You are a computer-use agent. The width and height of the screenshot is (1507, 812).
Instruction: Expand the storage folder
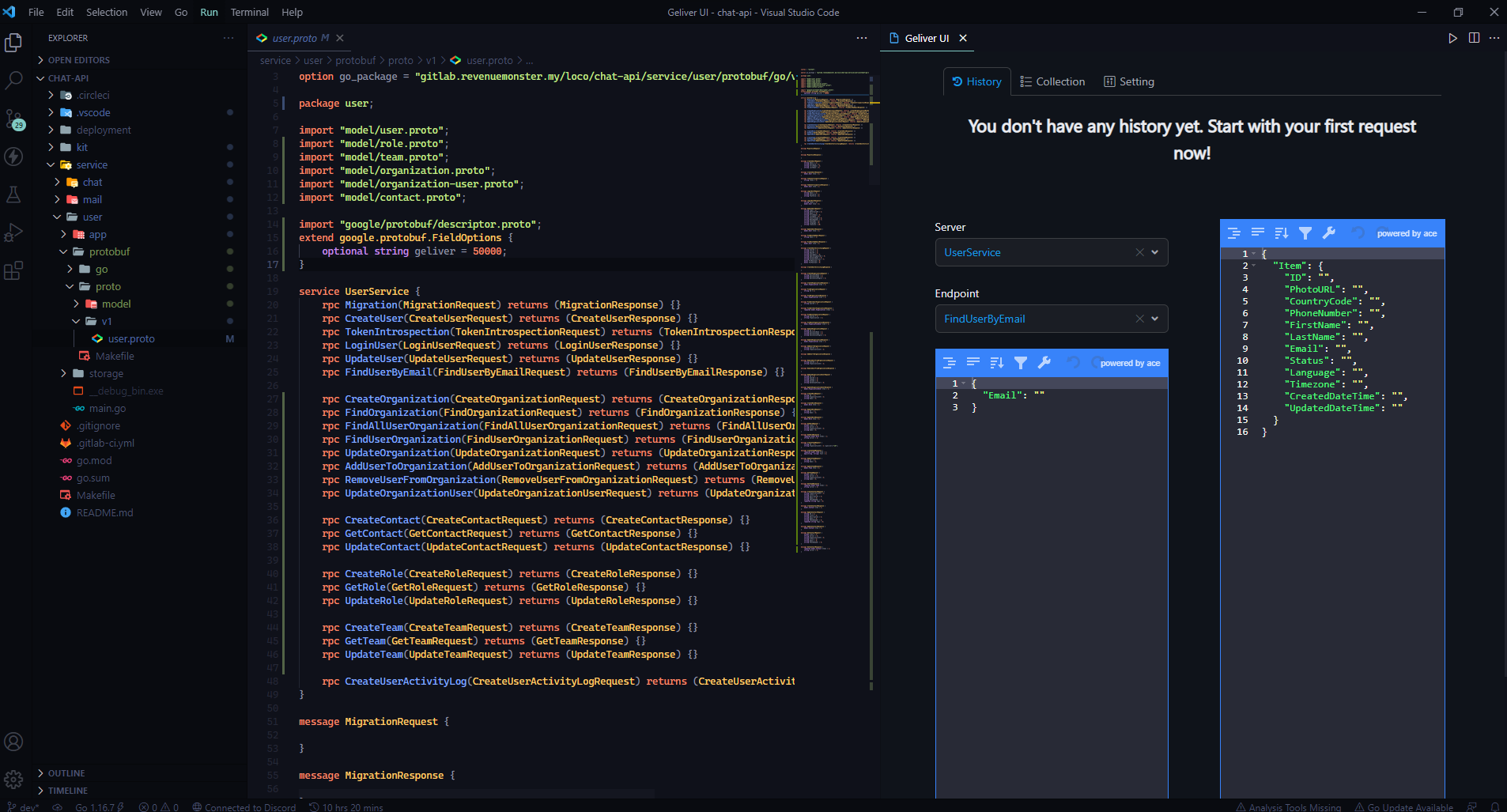[x=141, y=373]
